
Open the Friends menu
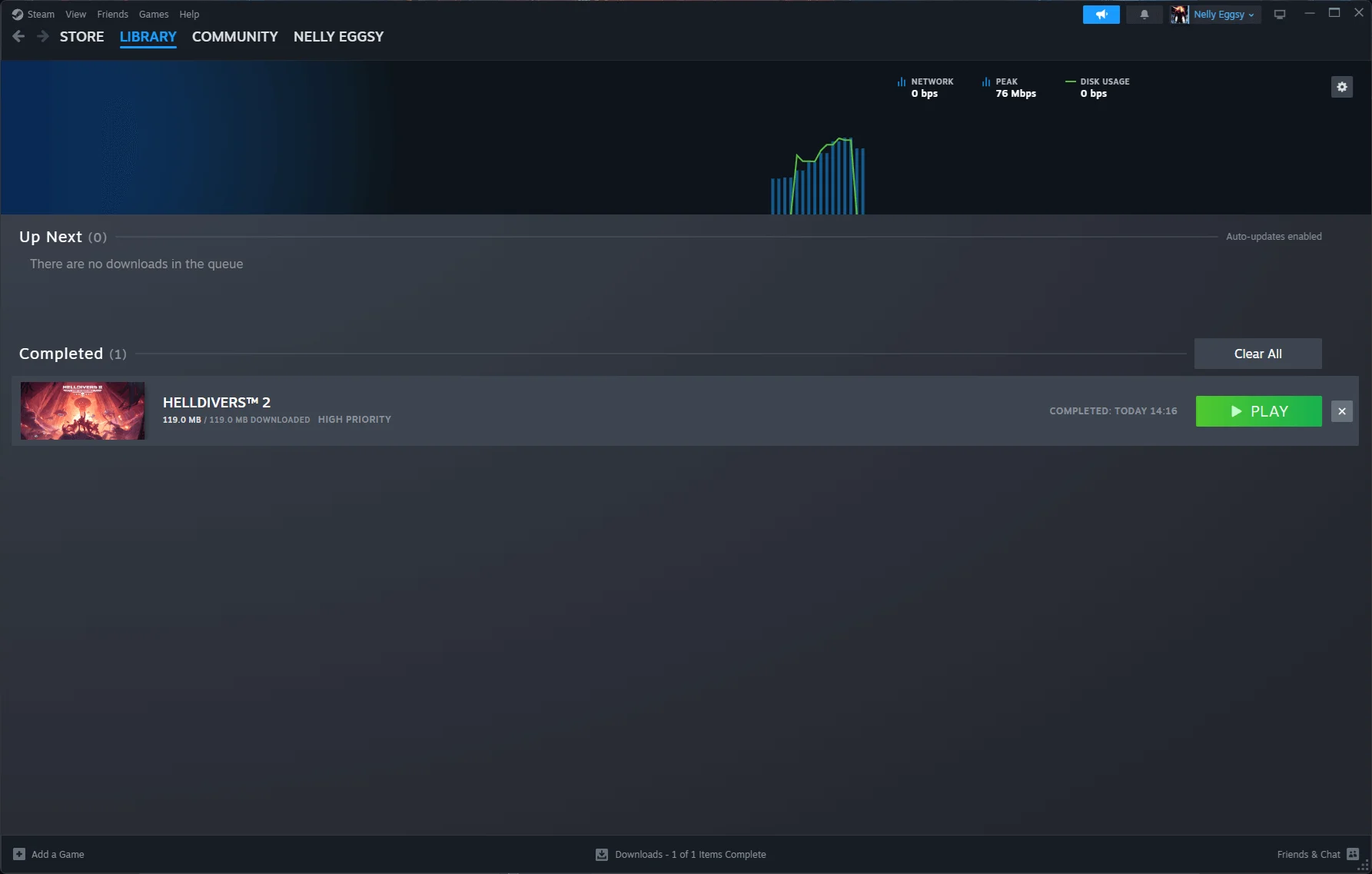[112, 14]
